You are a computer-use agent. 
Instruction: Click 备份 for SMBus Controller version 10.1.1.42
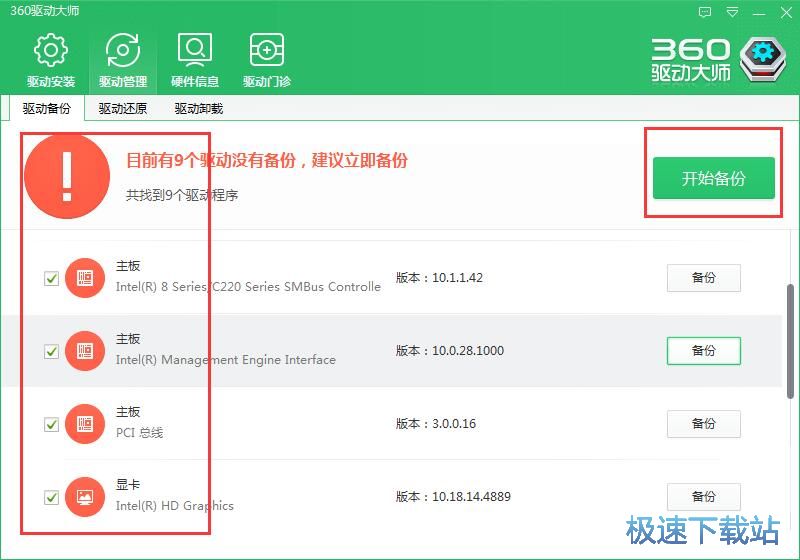(704, 278)
